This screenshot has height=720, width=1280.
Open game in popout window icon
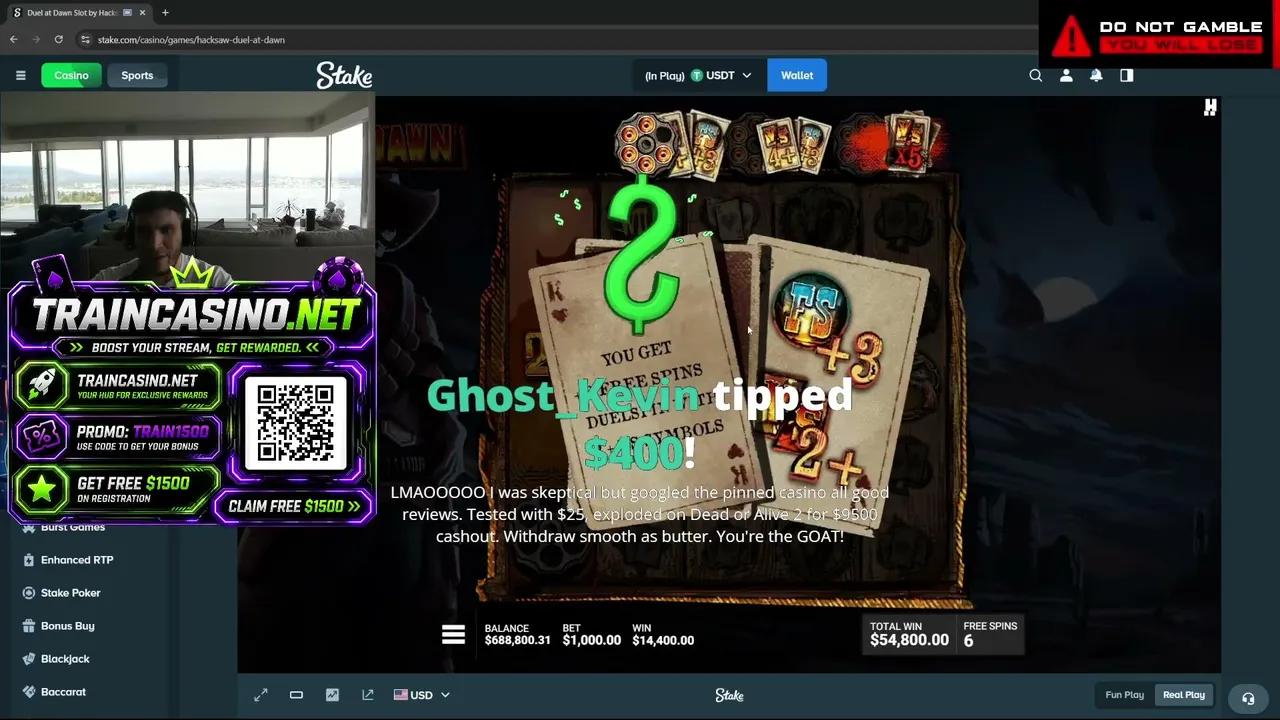point(368,695)
